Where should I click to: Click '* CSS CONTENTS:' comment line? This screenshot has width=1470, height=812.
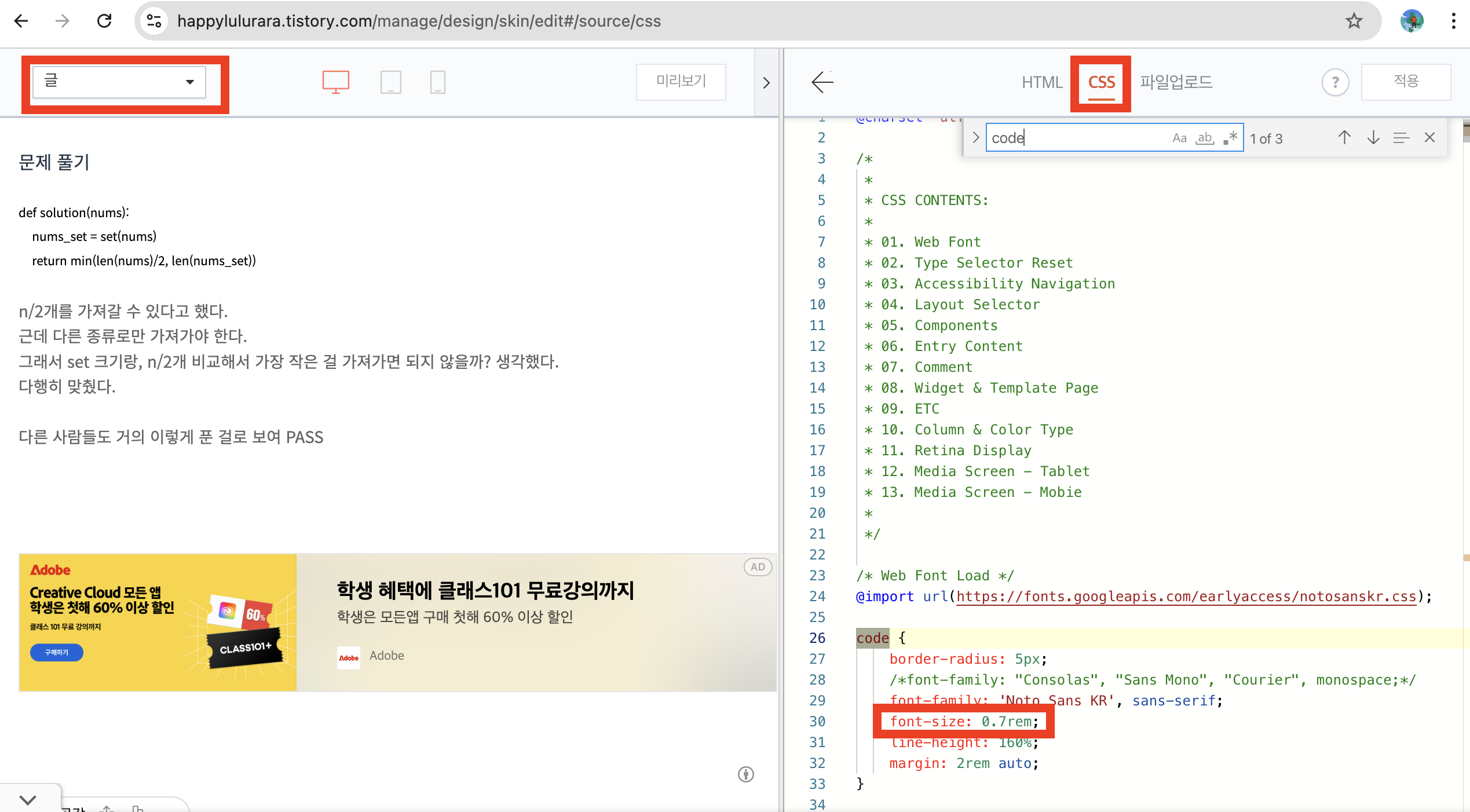click(926, 200)
